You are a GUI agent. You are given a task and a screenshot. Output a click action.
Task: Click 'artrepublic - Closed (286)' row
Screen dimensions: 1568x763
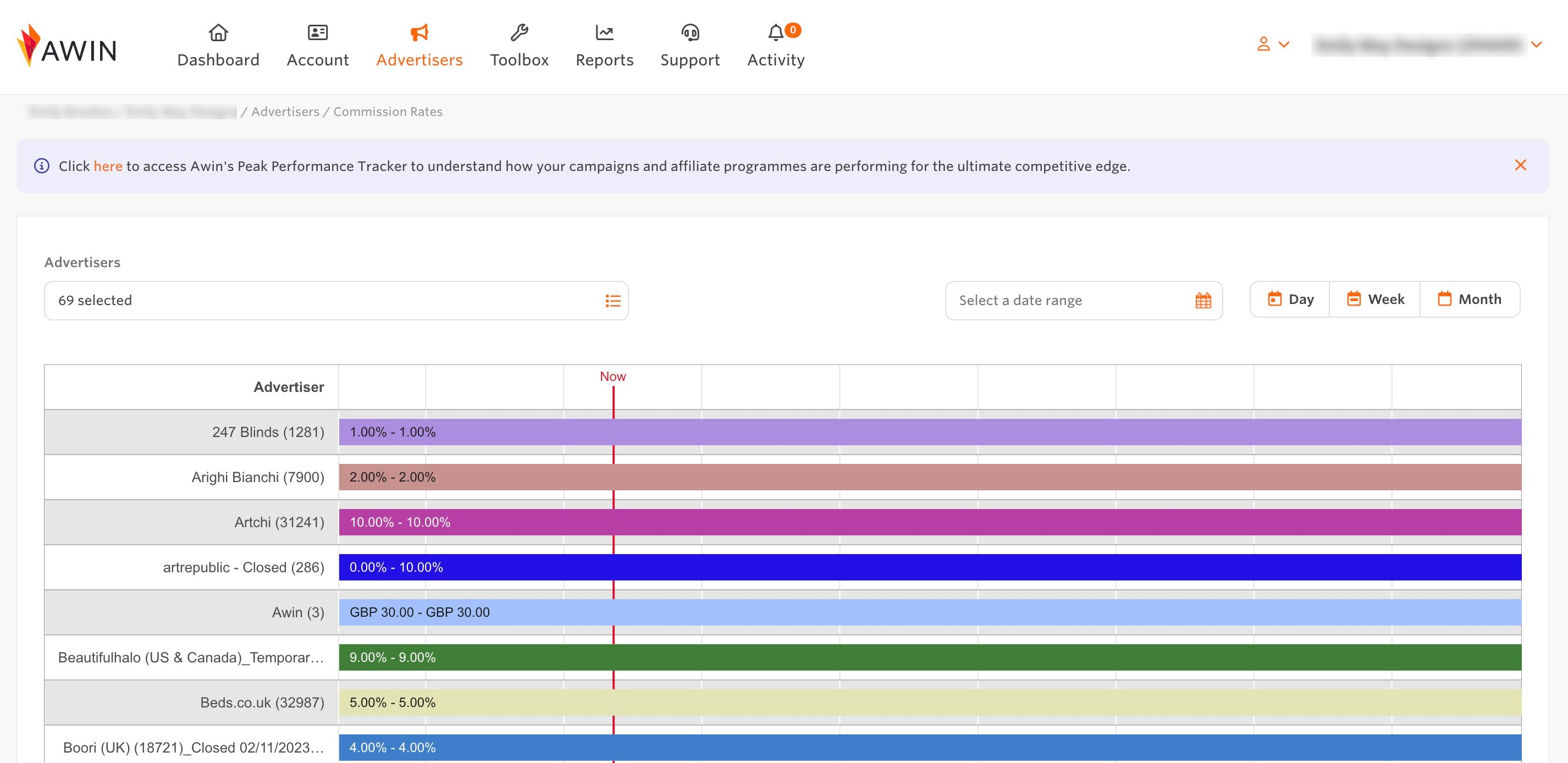point(191,567)
